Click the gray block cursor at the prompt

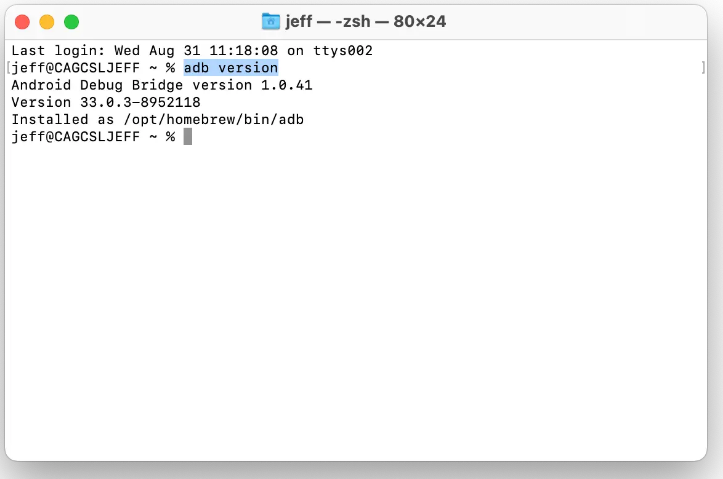coord(188,136)
